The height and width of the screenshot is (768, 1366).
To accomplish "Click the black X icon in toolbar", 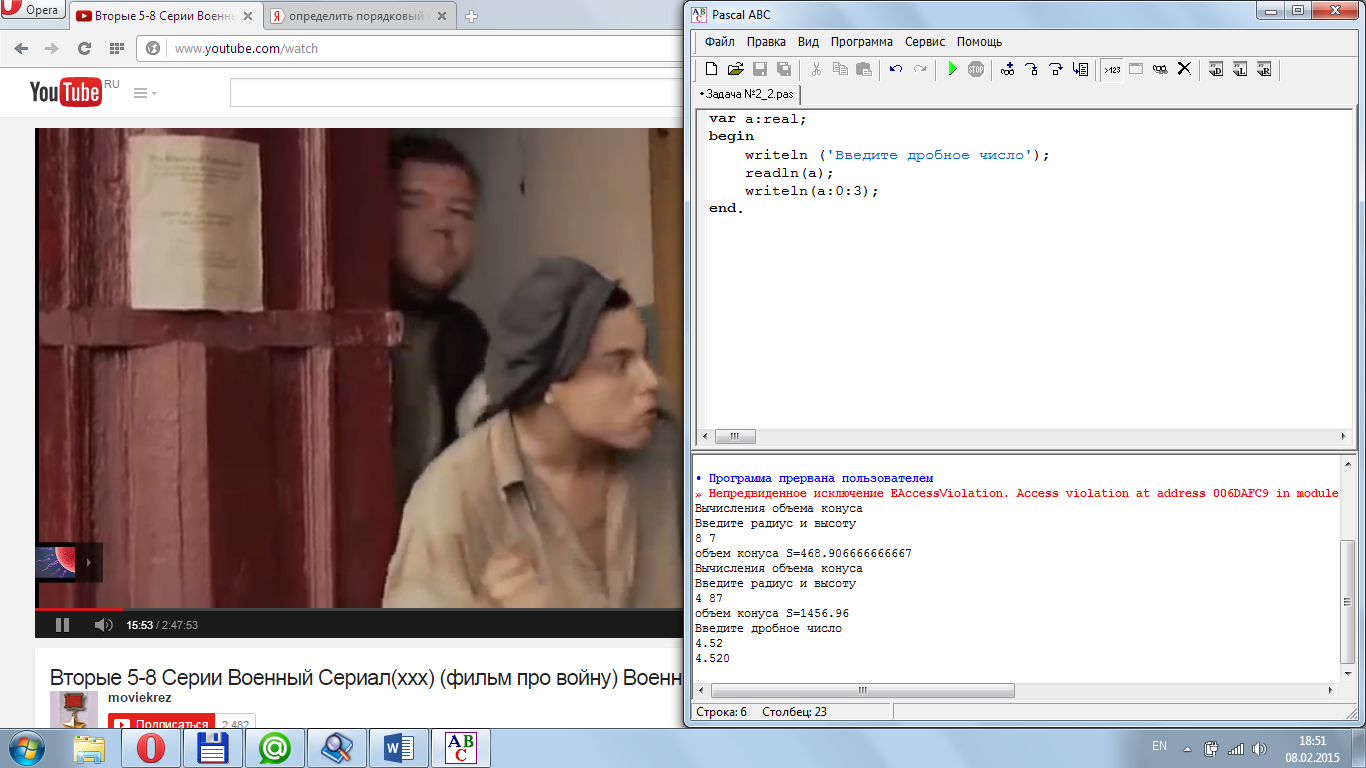I will (x=1184, y=69).
